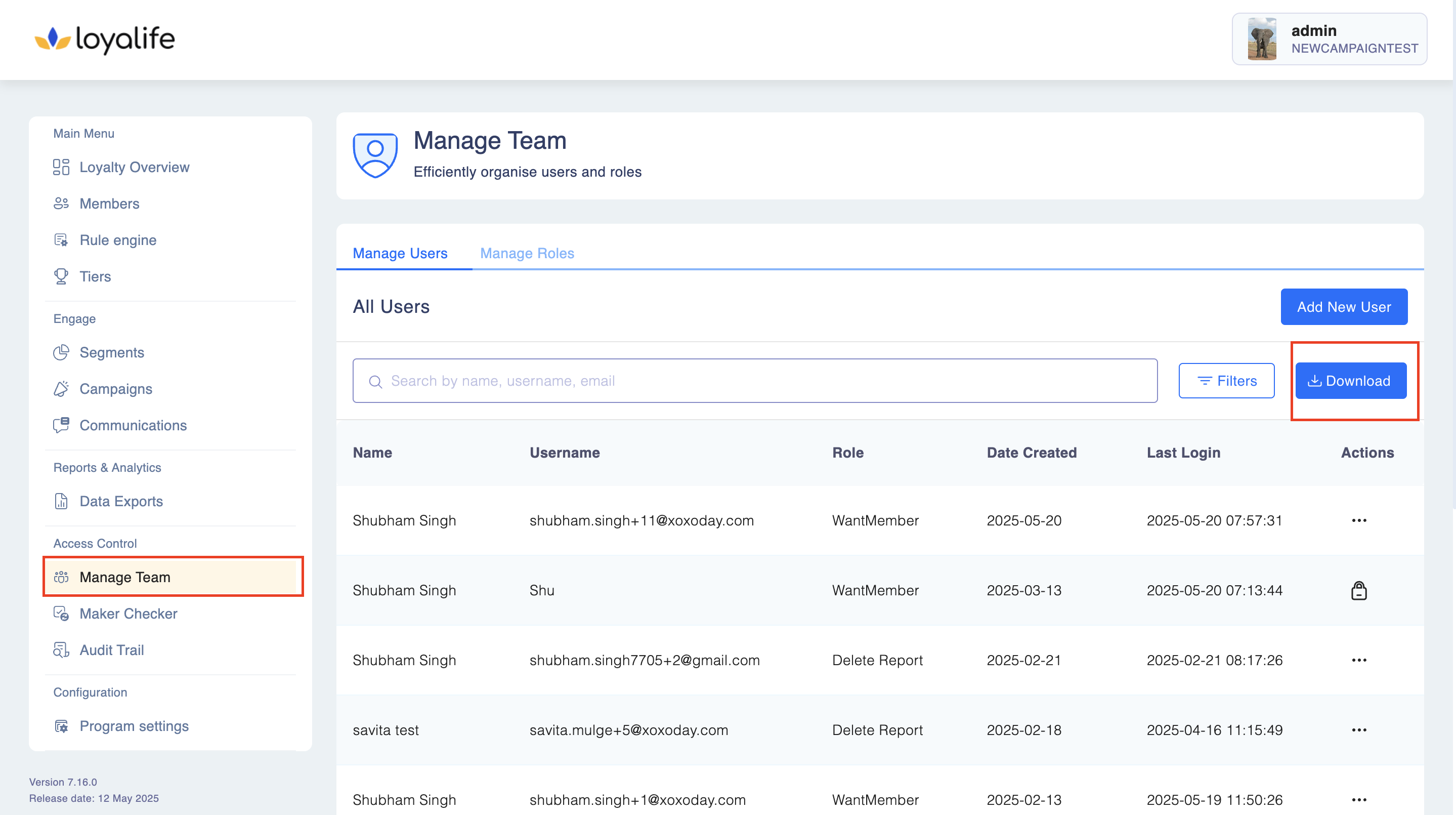Click the lock icon for user Shu
The image size is (1456, 815).
(1359, 590)
